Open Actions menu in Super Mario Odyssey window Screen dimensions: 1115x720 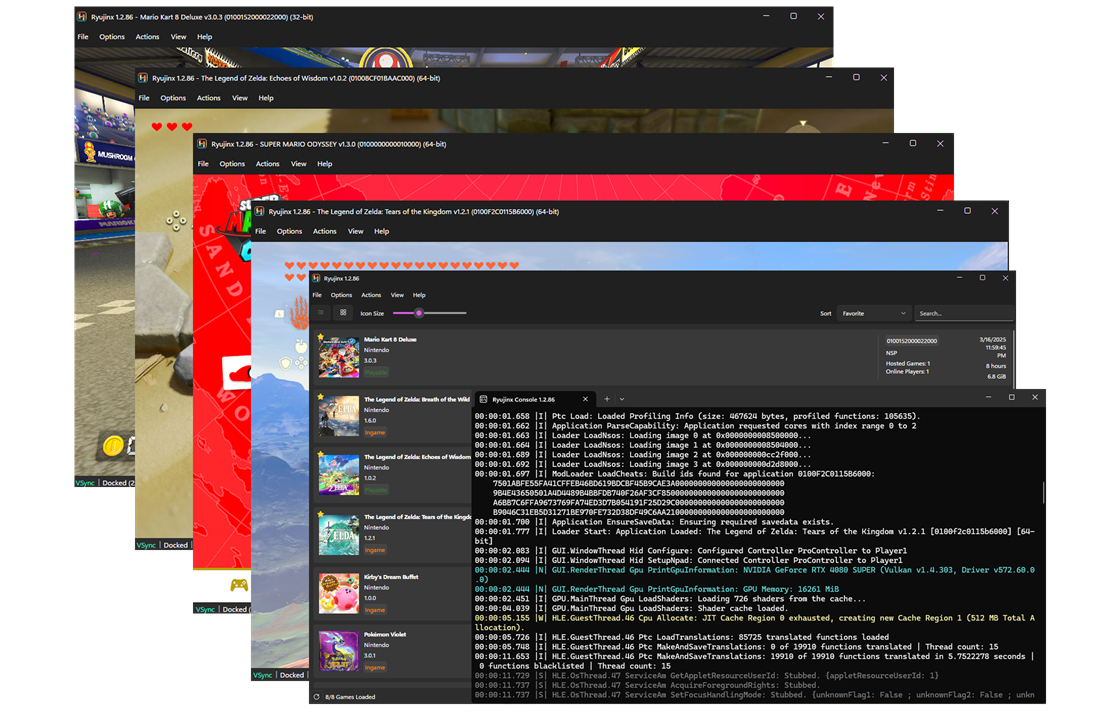[x=267, y=164]
